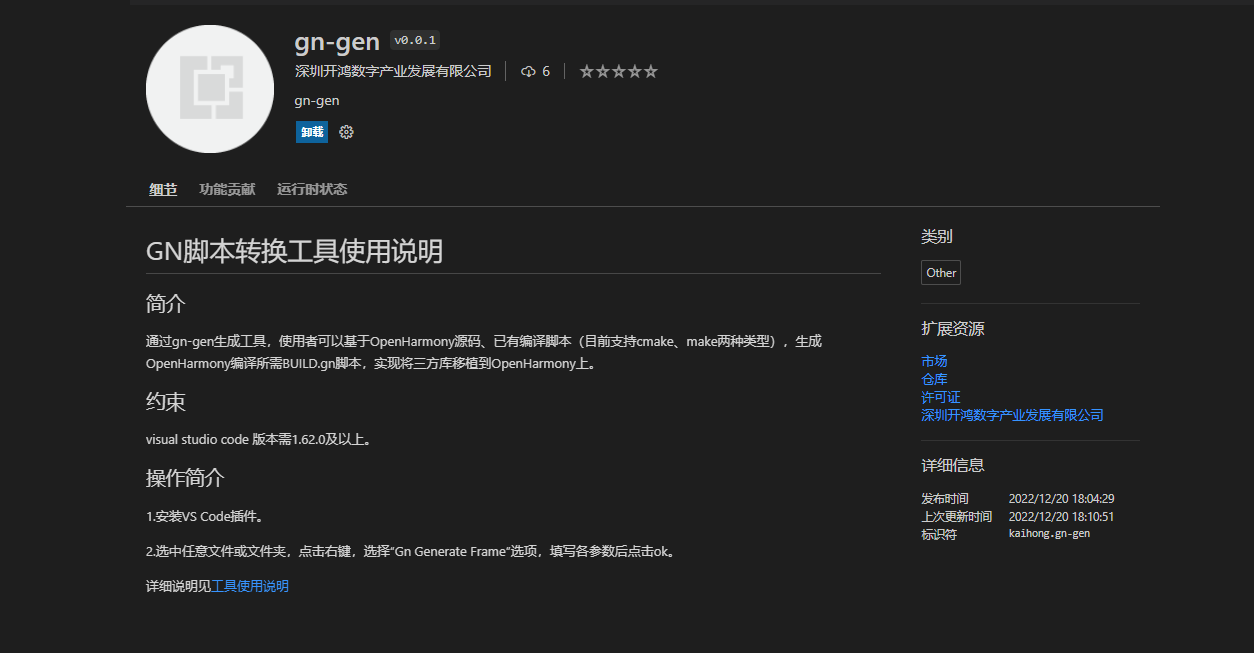Click the GN脚本转换工具使用说明 heading

(294, 251)
